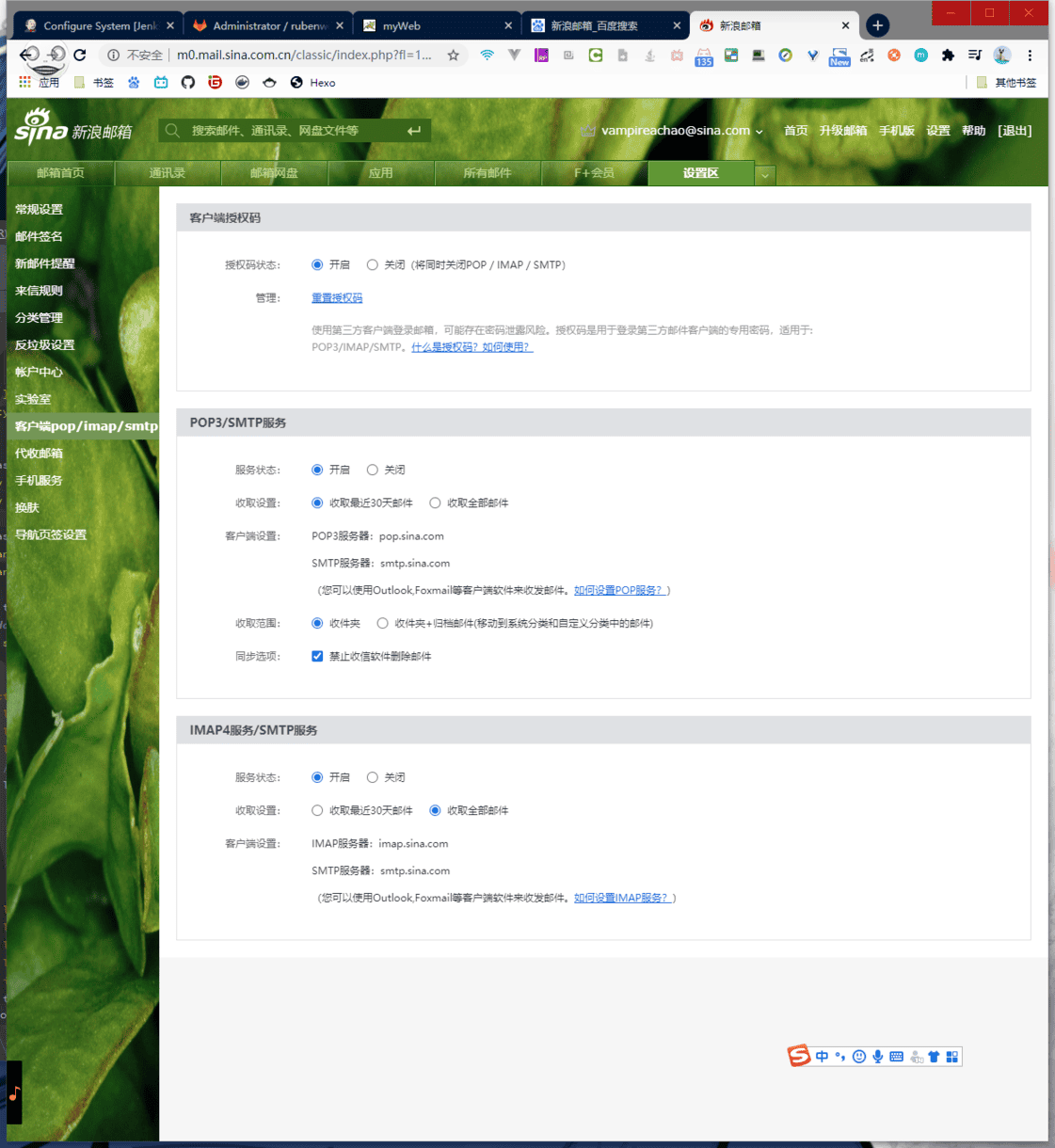Click the 重置授权码 link
1055x1148 pixels.
(337, 298)
